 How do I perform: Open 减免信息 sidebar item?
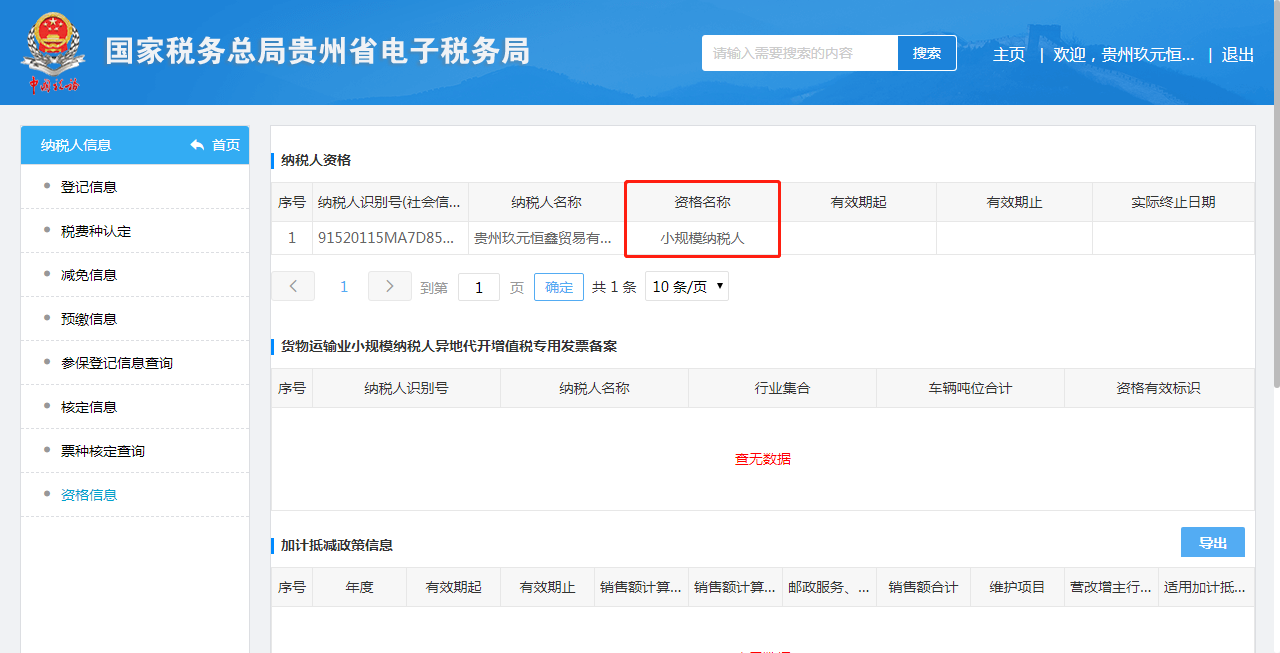pos(89,275)
